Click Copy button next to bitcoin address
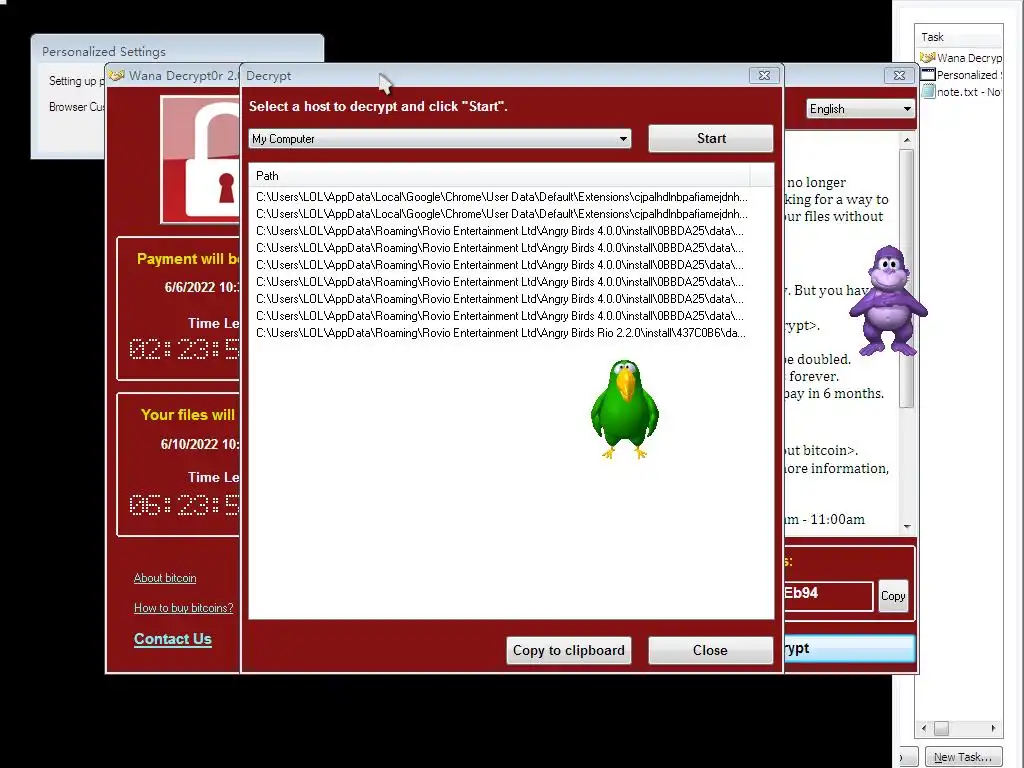The height and width of the screenshot is (768, 1024). [x=893, y=596]
